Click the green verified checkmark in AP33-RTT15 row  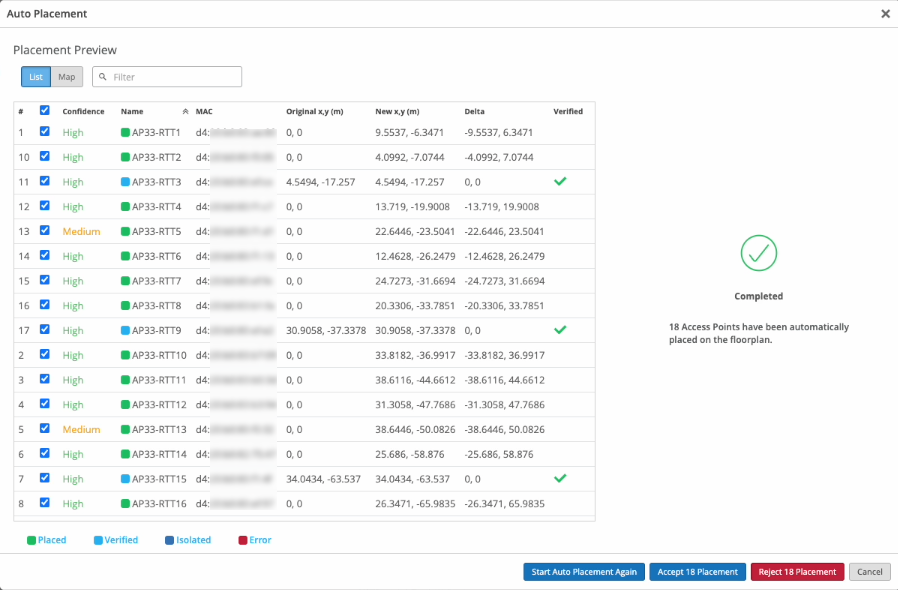pyautogui.click(x=560, y=478)
